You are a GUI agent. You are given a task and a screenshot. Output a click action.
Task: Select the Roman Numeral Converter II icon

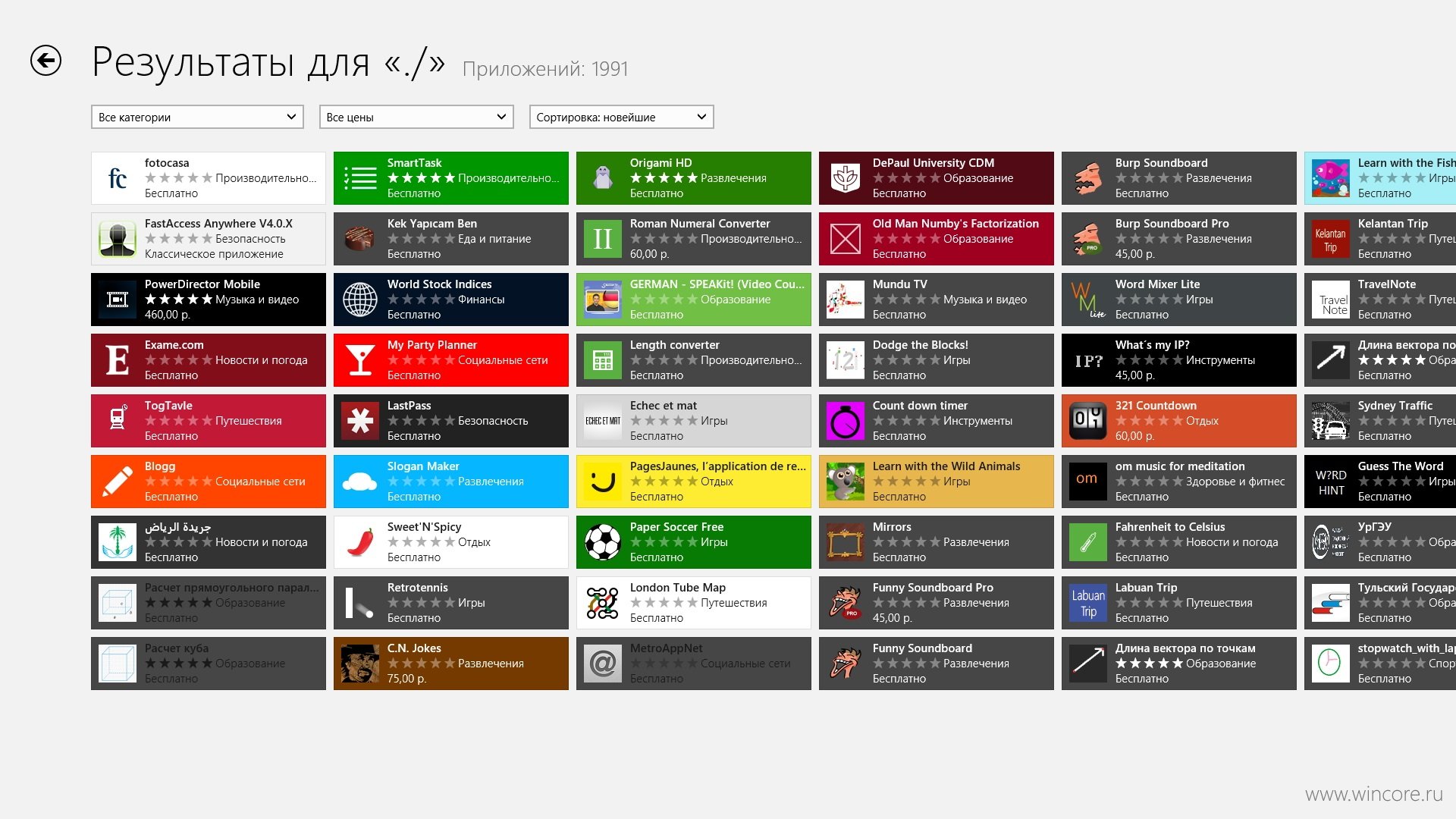603,239
